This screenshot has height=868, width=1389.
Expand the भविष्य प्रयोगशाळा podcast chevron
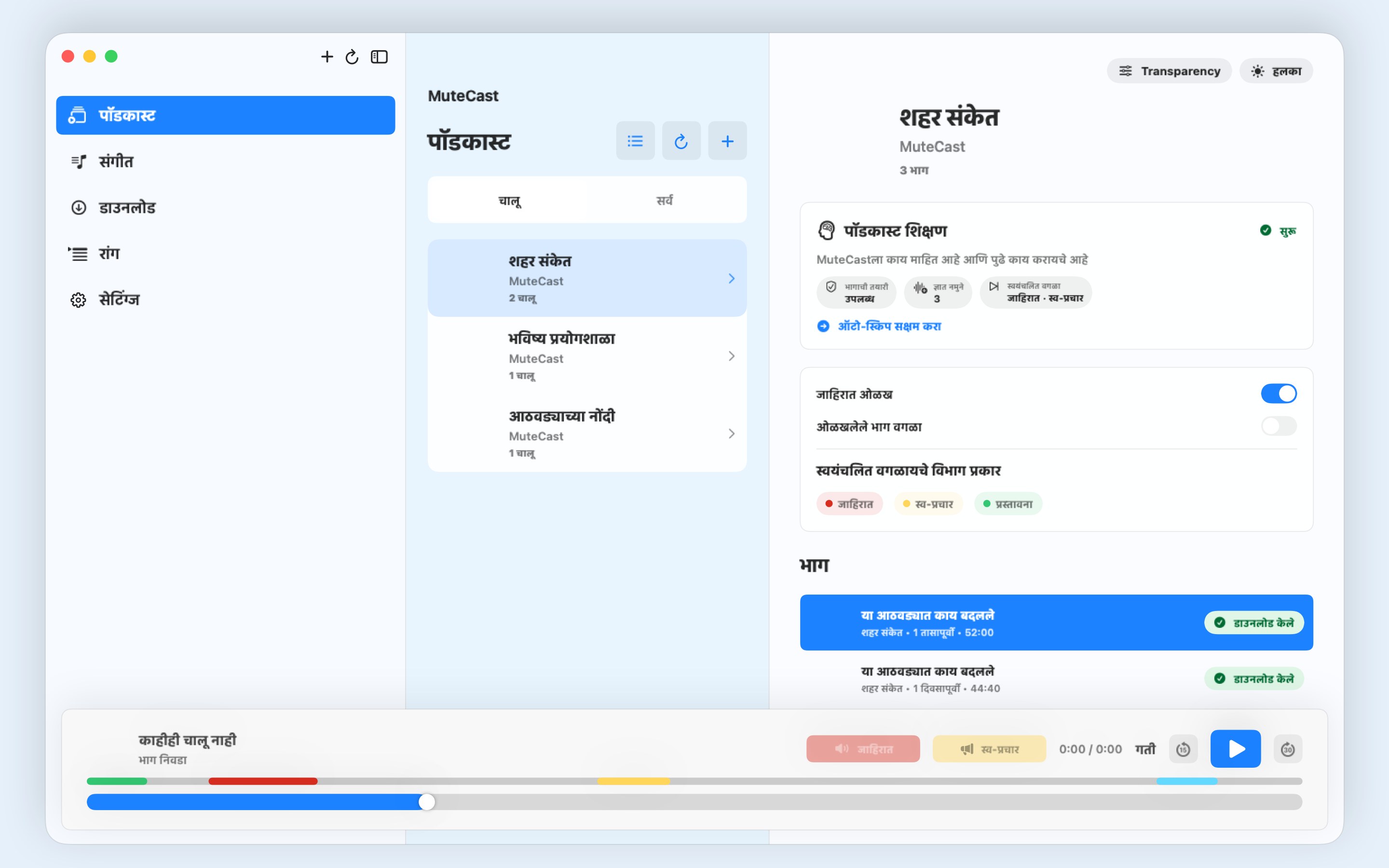point(731,356)
